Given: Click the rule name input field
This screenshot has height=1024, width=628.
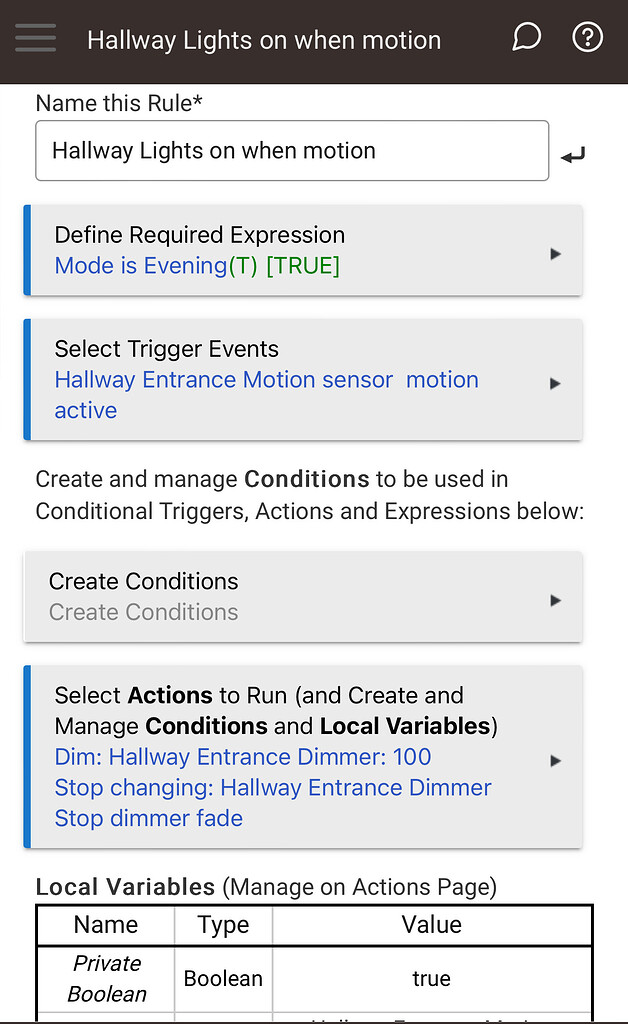Looking at the screenshot, I should click(x=291, y=151).
